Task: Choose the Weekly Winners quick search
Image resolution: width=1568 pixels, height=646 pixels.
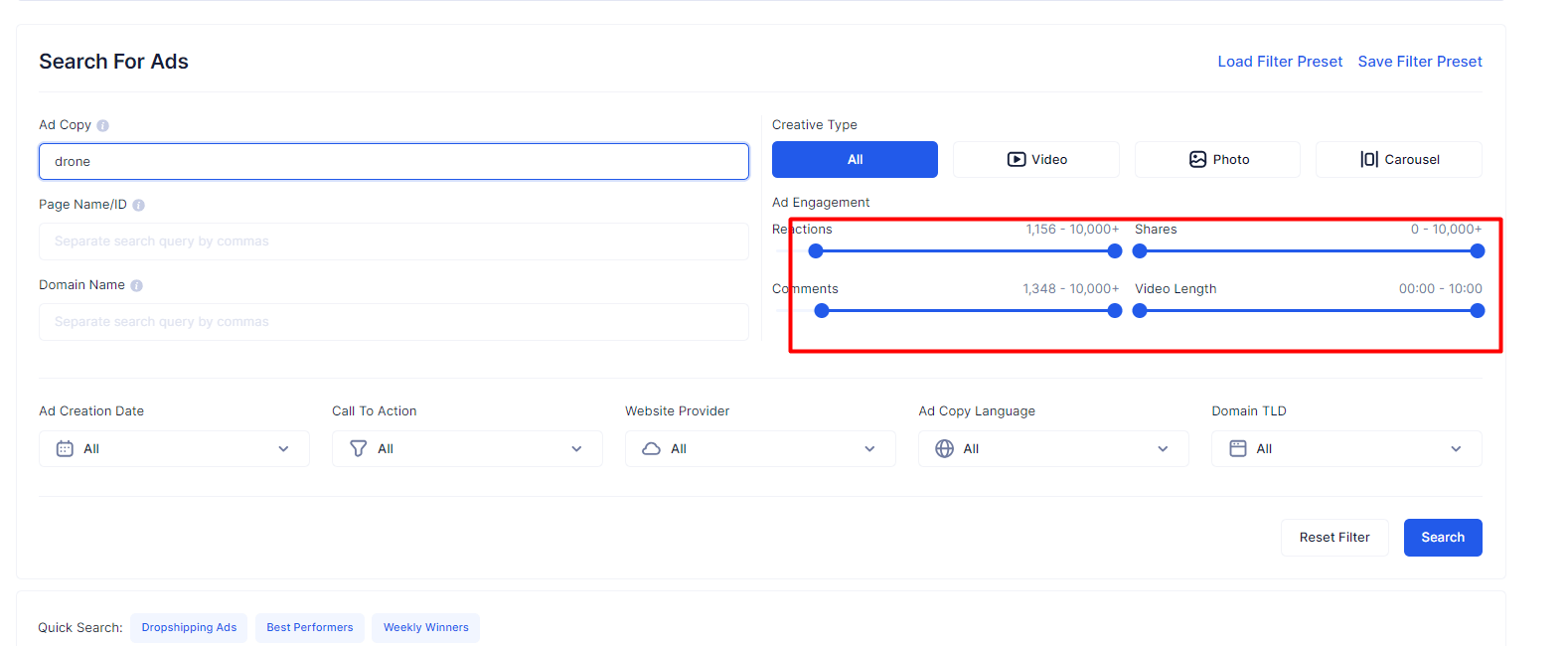Action: 425,628
